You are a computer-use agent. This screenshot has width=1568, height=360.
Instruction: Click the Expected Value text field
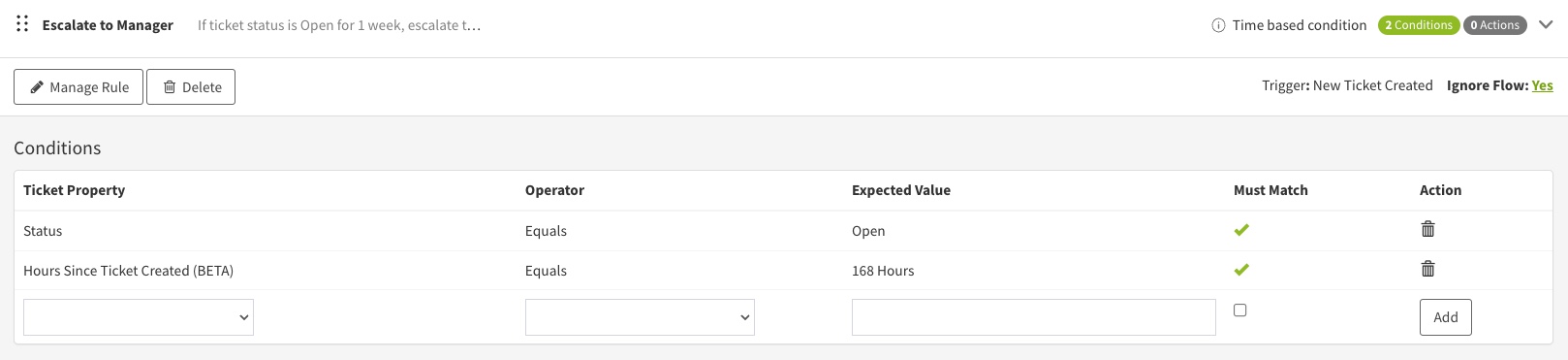[1033, 317]
